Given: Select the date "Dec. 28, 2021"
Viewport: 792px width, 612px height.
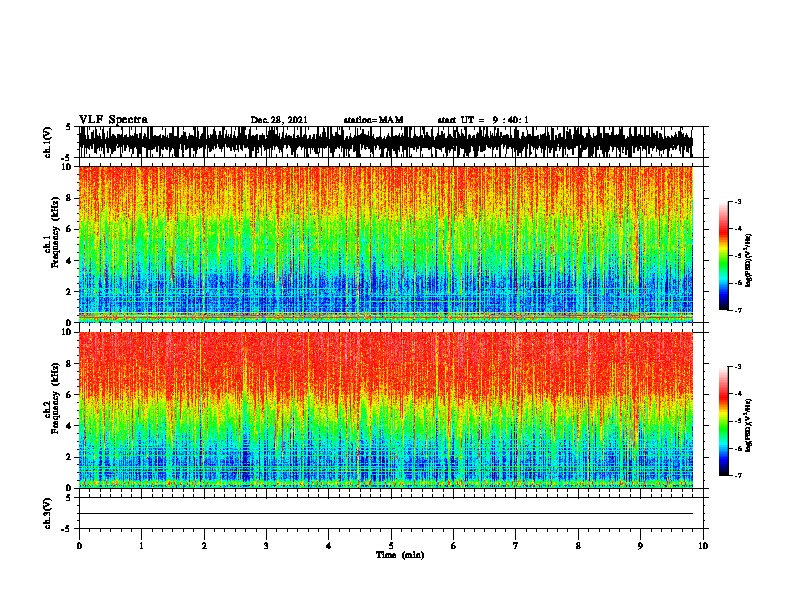Looking at the screenshot, I should pyautogui.click(x=279, y=120).
